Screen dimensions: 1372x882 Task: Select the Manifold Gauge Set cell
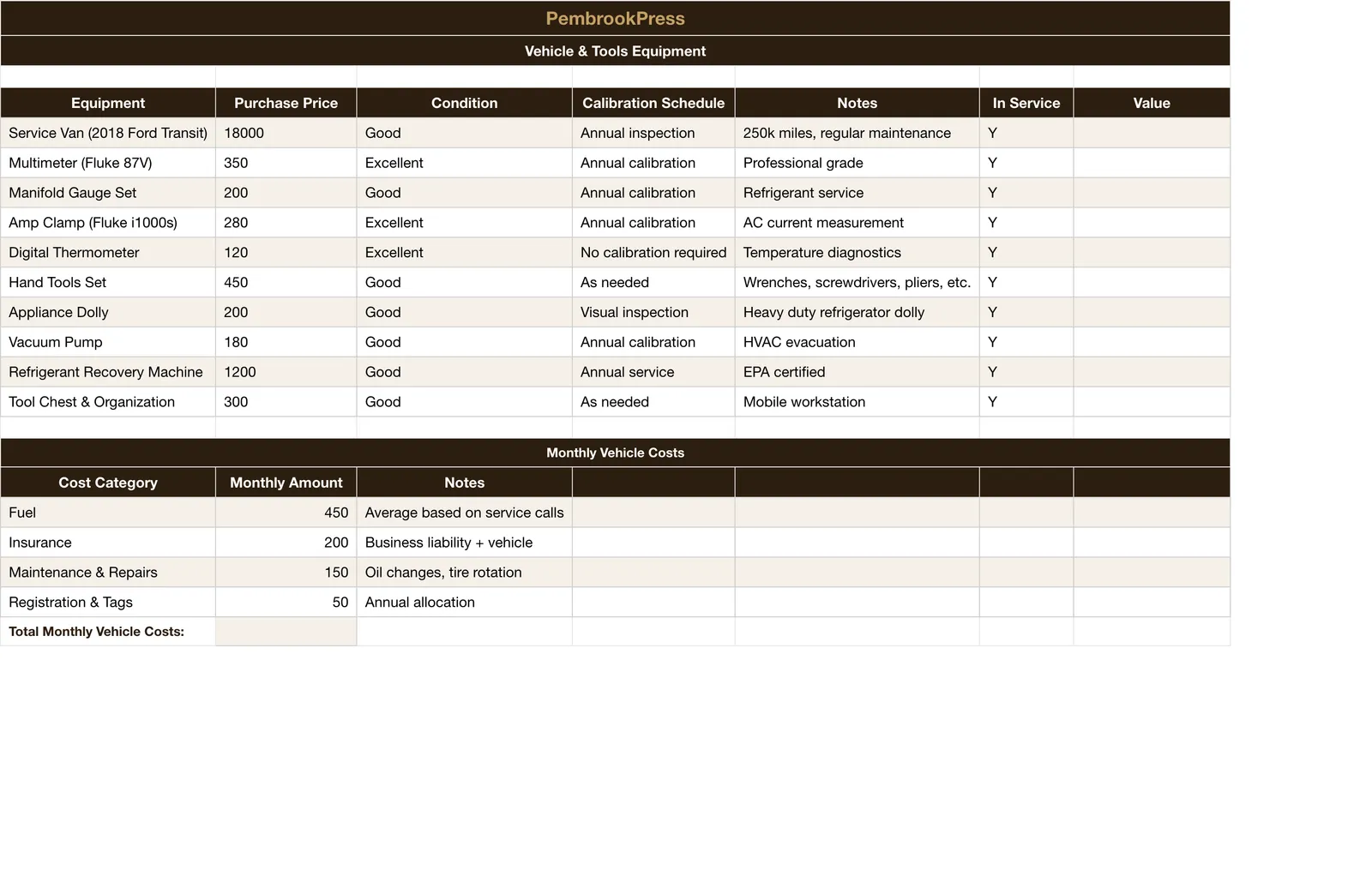click(108, 193)
